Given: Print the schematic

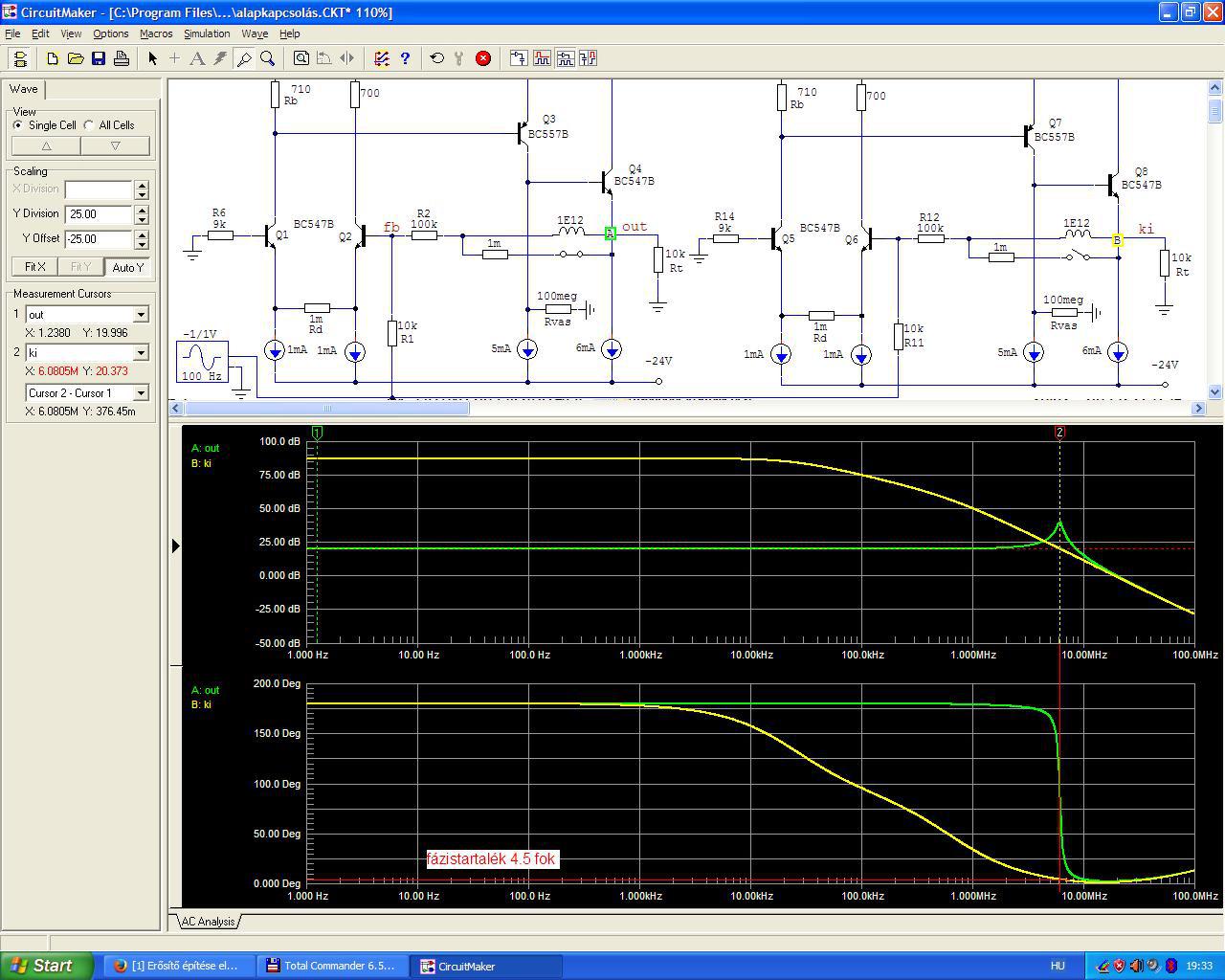Looking at the screenshot, I should click(x=122, y=58).
